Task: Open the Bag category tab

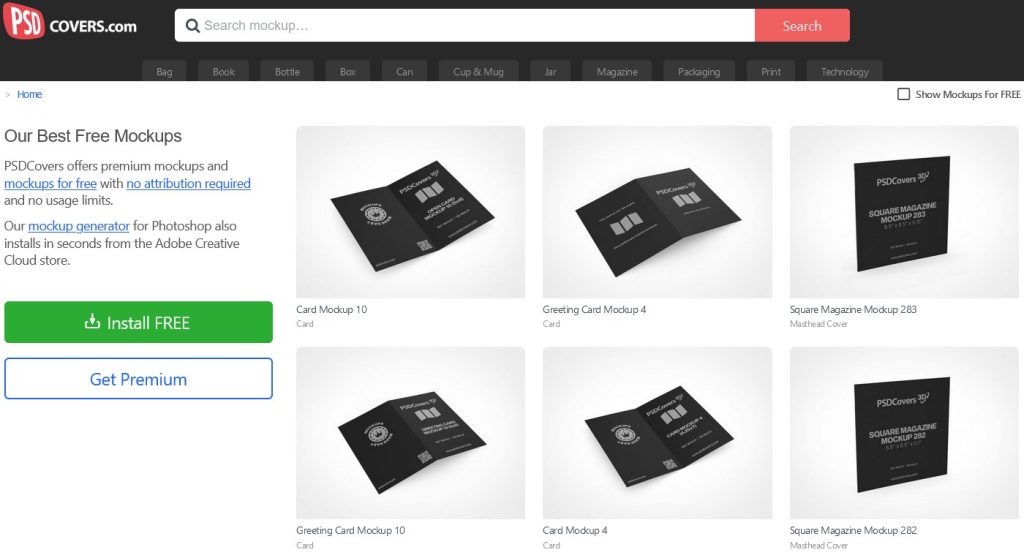Action: (164, 72)
